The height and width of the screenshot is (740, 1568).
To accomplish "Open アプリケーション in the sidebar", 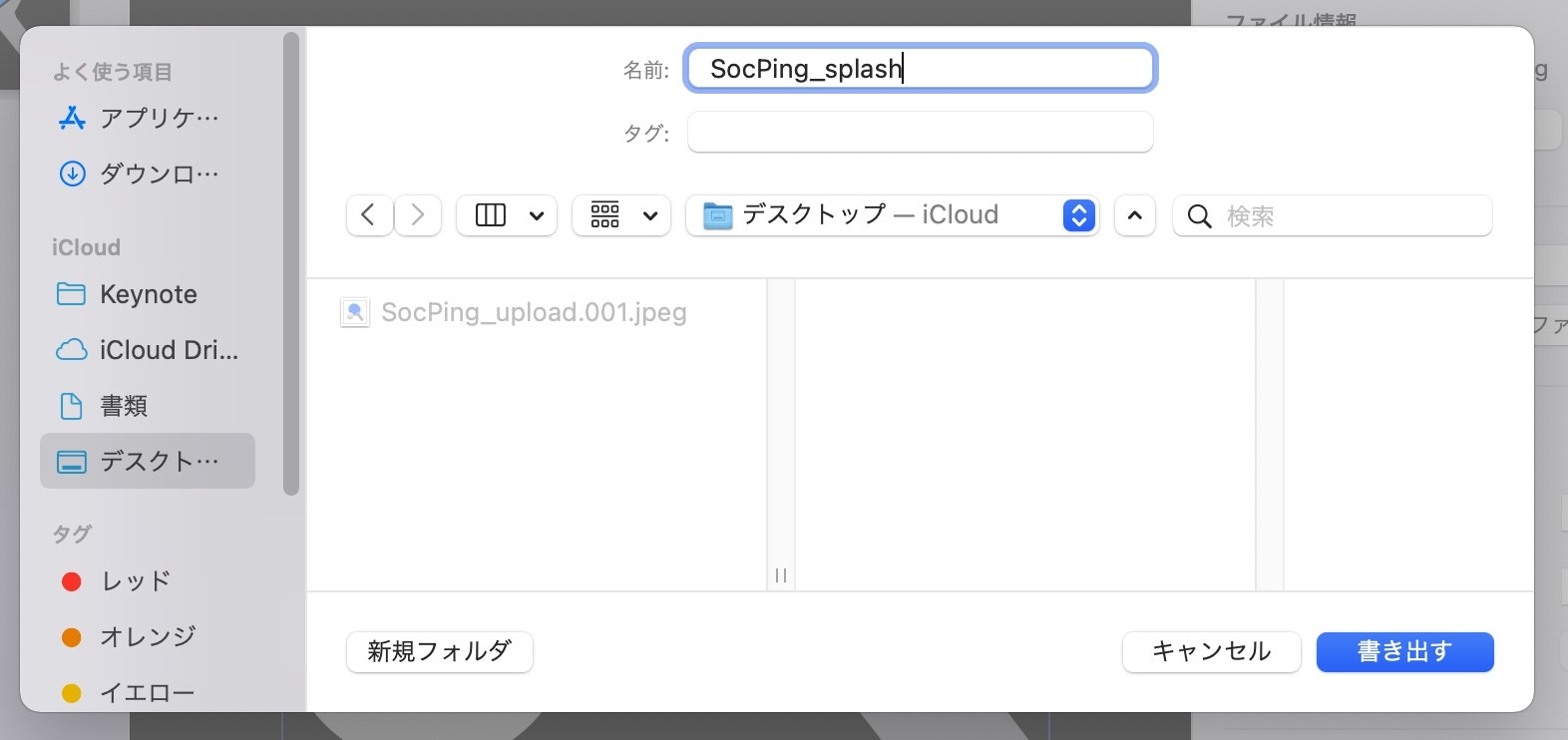I will point(148,119).
